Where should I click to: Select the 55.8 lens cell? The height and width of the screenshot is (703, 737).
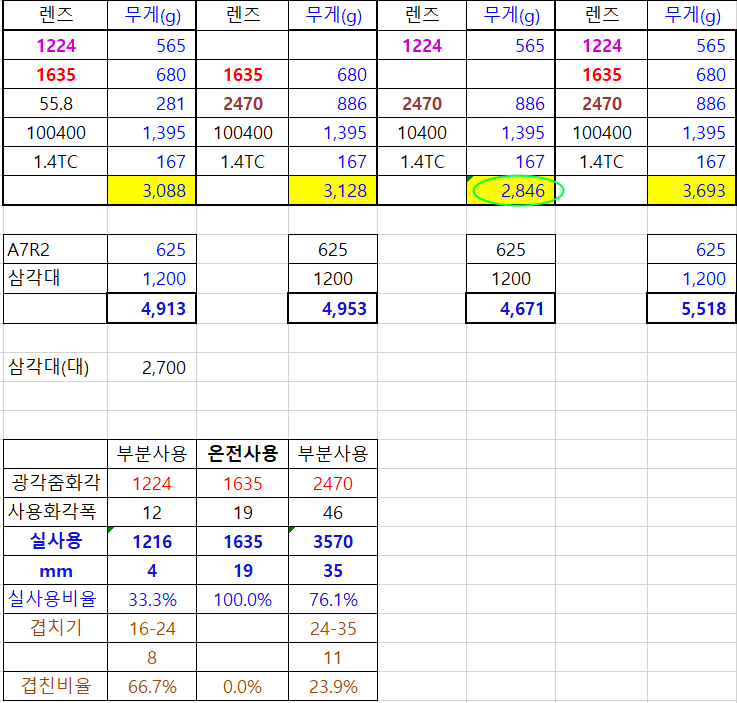55,104
